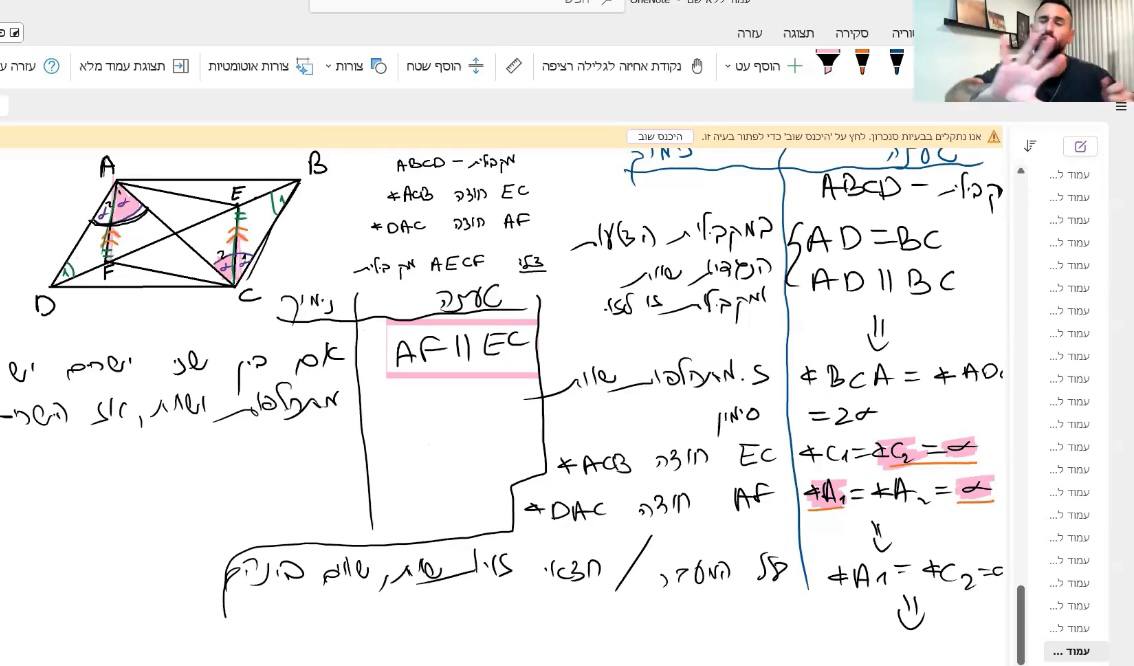Switch to the תצוגה ribbon tab

798,33
